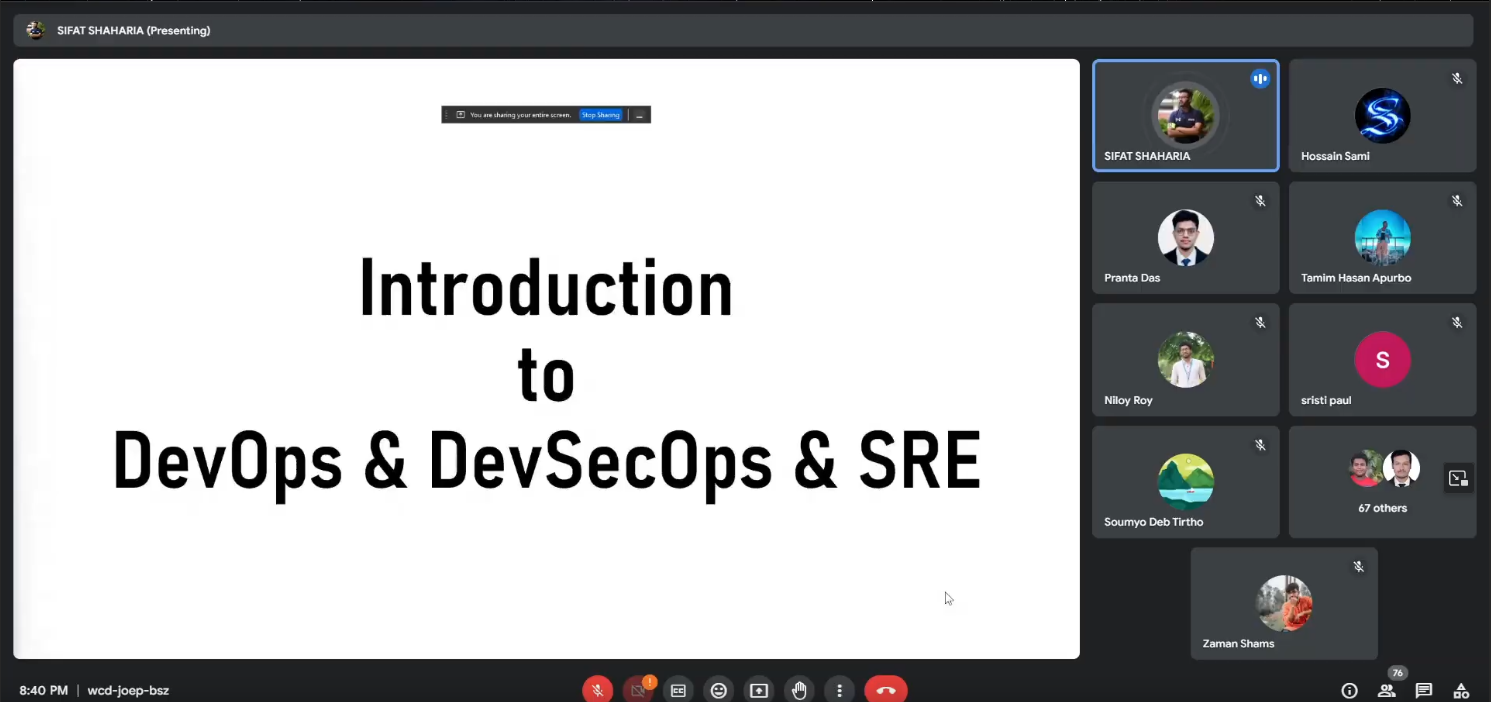
Task: Raise your hand in the meeting
Action: pyautogui.click(x=799, y=690)
